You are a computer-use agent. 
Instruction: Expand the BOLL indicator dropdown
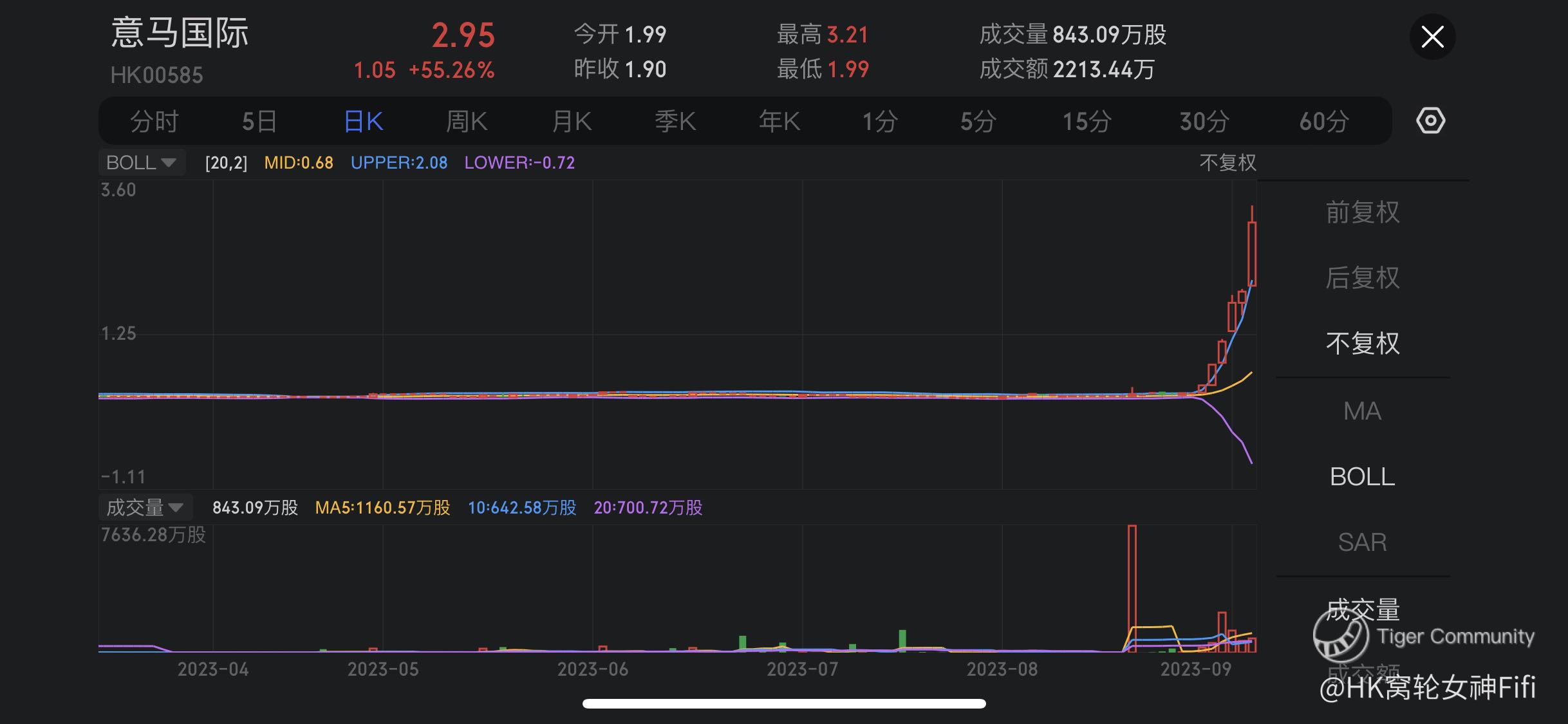(142, 162)
